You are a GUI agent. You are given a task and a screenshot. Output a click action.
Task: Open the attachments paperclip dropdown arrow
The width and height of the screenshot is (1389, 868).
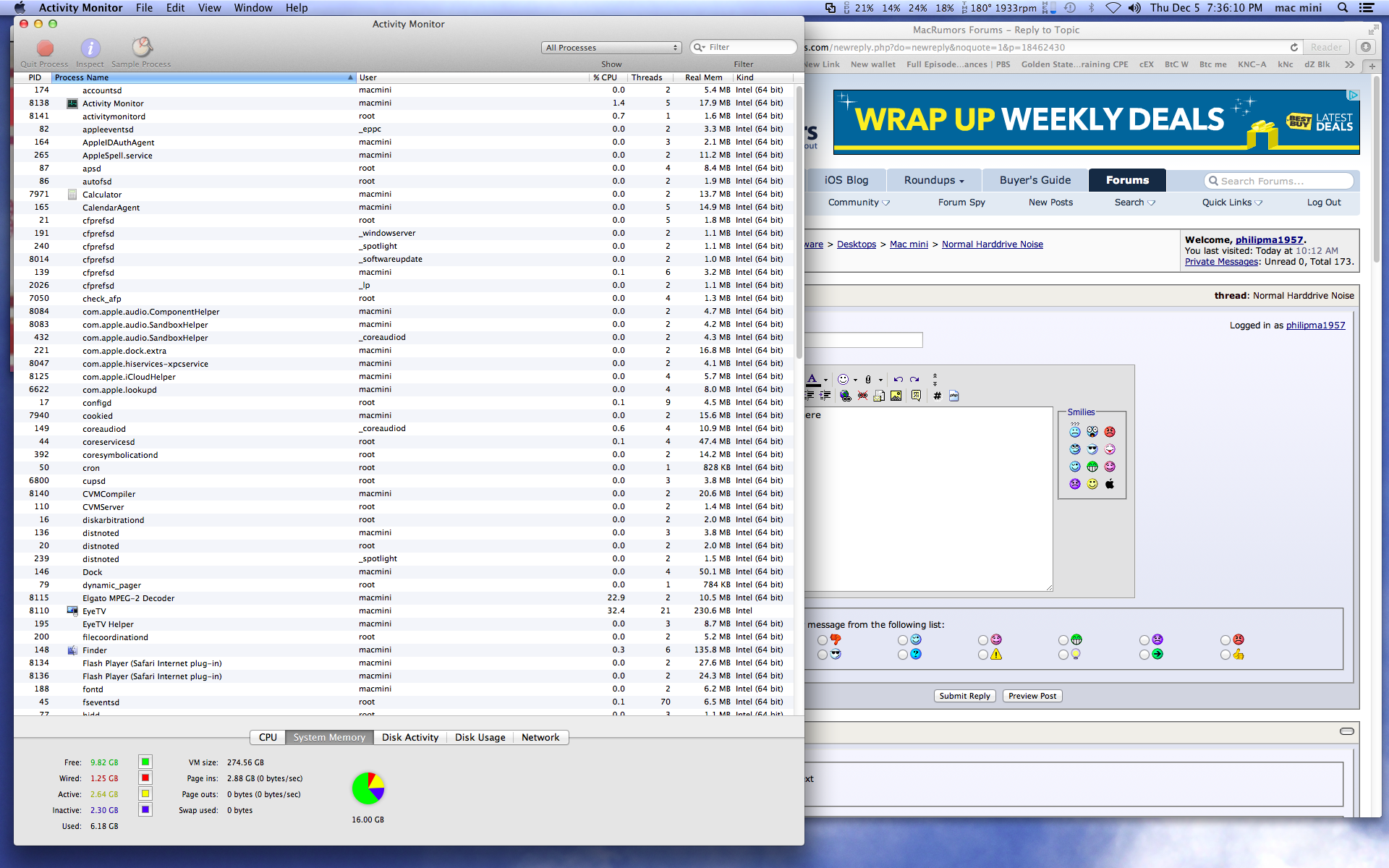(x=880, y=380)
